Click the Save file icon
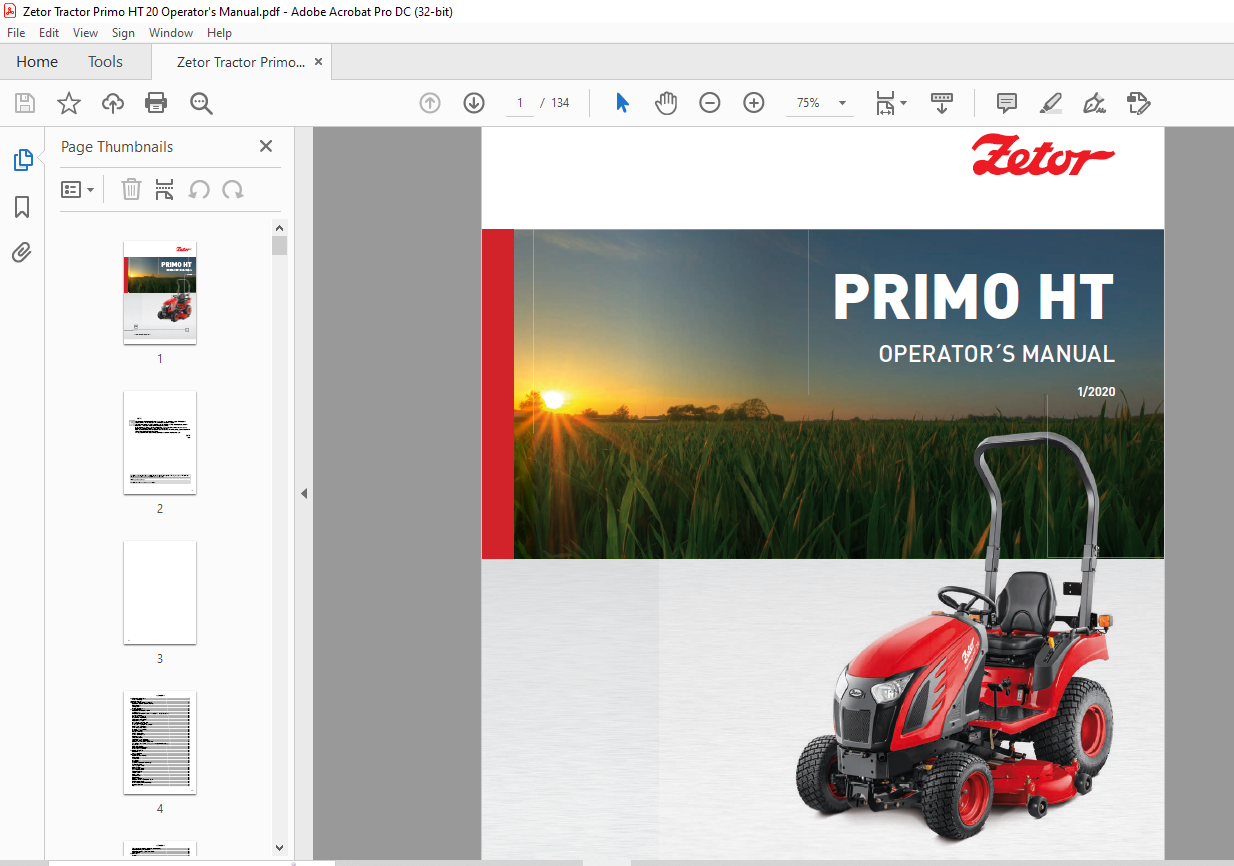 (25, 103)
